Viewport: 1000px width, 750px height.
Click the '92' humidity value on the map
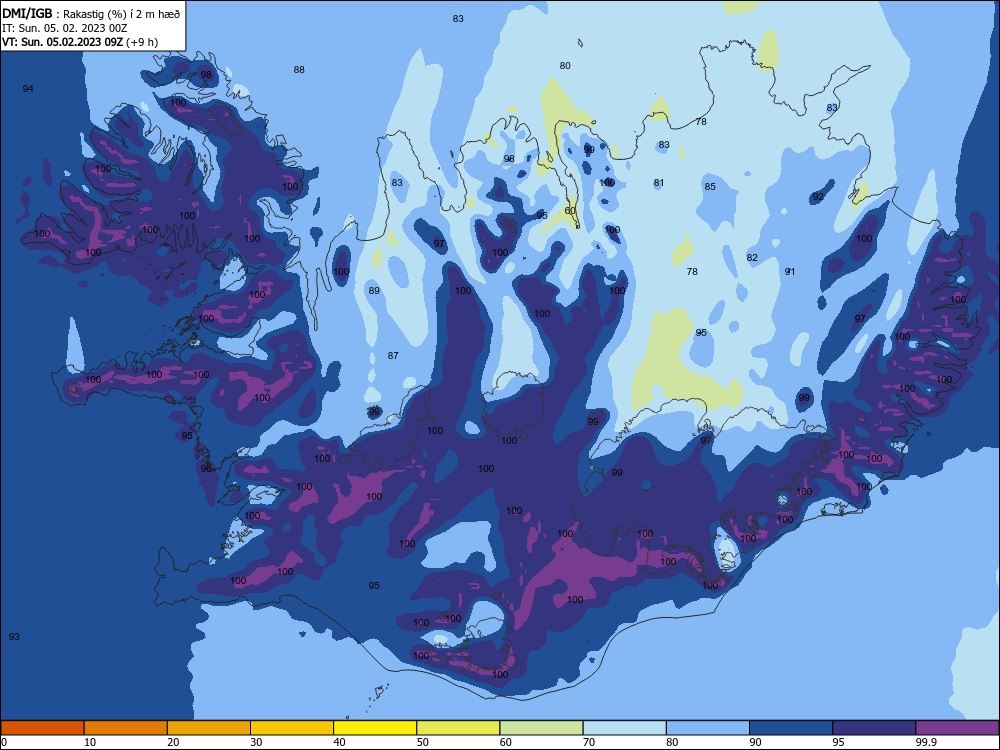(x=818, y=196)
